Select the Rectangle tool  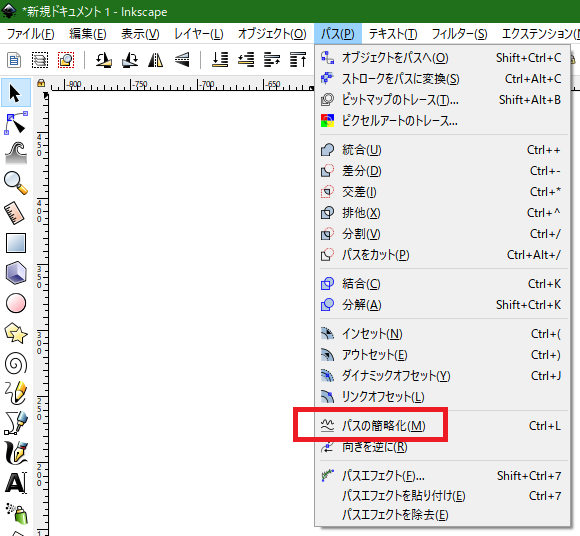[16, 243]
